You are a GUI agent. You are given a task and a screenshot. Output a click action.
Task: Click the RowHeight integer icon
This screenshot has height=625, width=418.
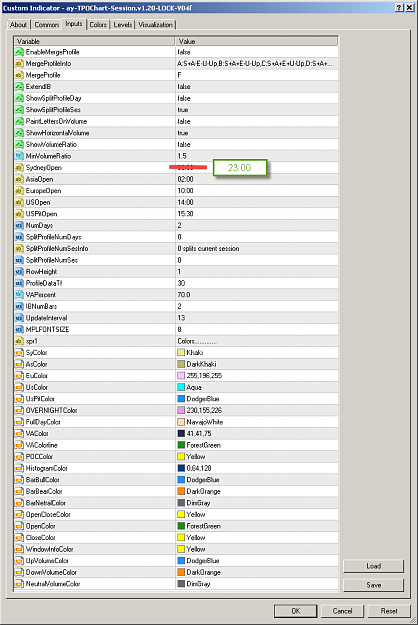(19, 271)
